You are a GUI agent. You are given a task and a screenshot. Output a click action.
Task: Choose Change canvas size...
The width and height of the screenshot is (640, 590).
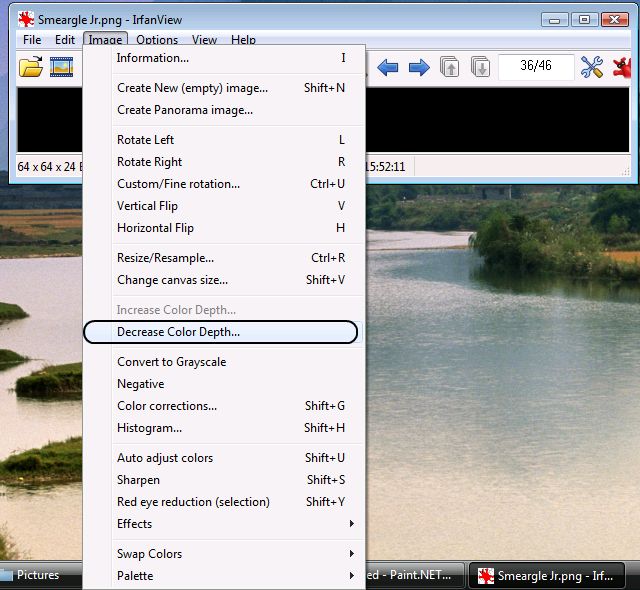tap(223, 280)
